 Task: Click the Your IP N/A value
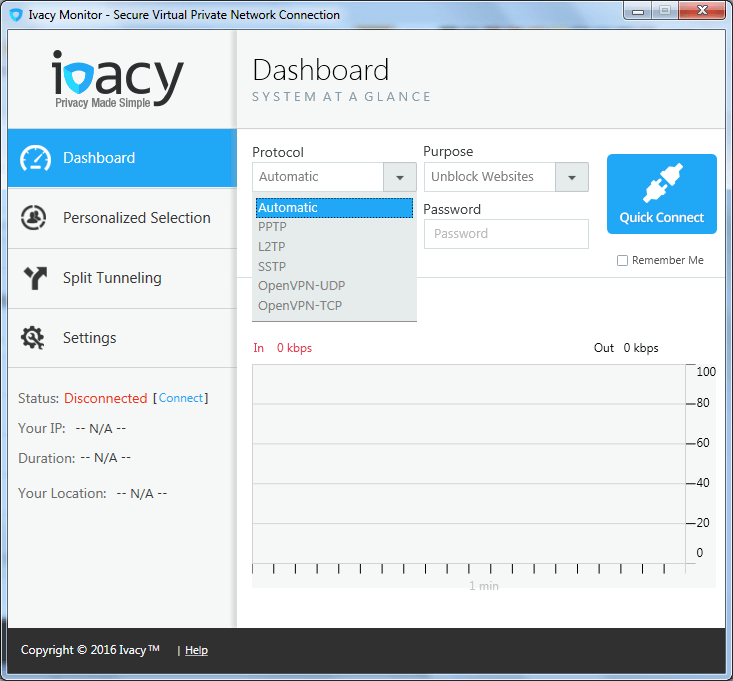(101, 429)
